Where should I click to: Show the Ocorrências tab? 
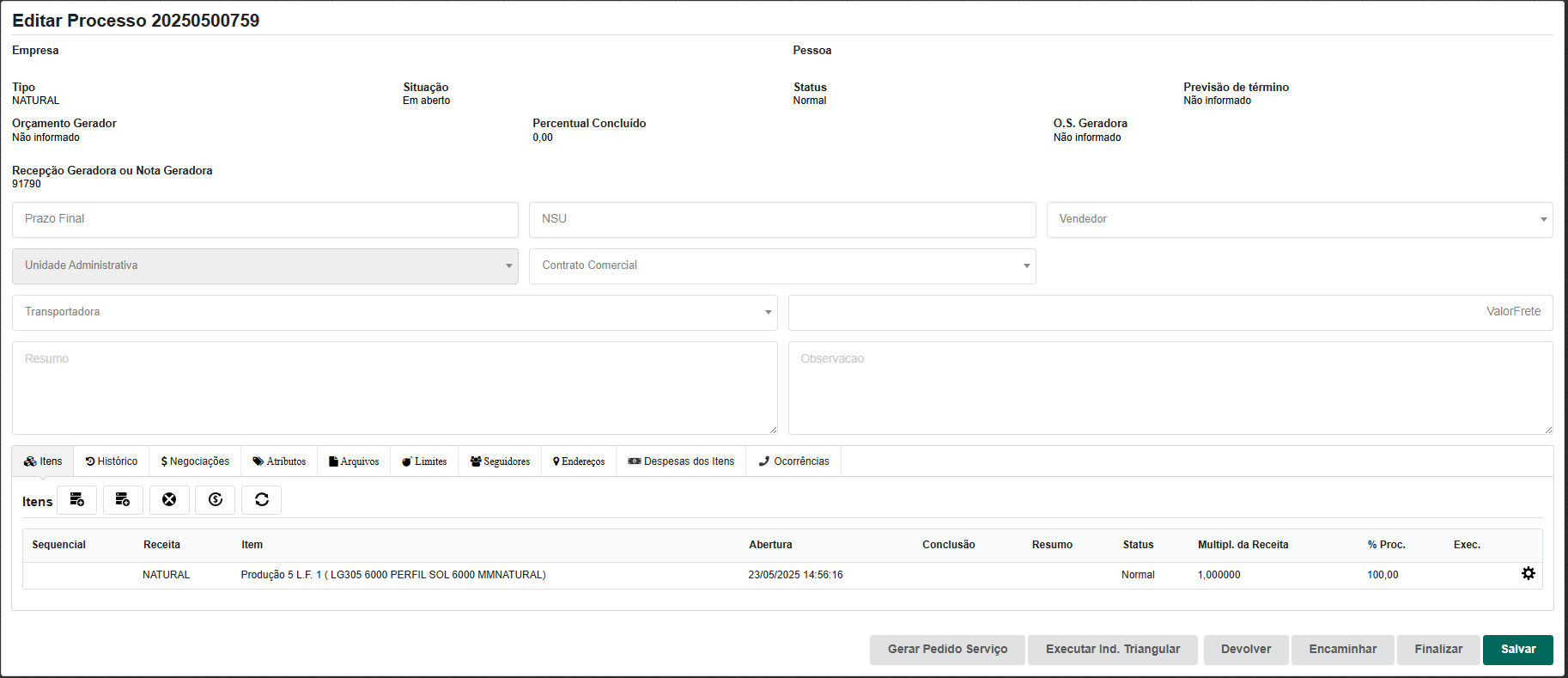(793, 461)
